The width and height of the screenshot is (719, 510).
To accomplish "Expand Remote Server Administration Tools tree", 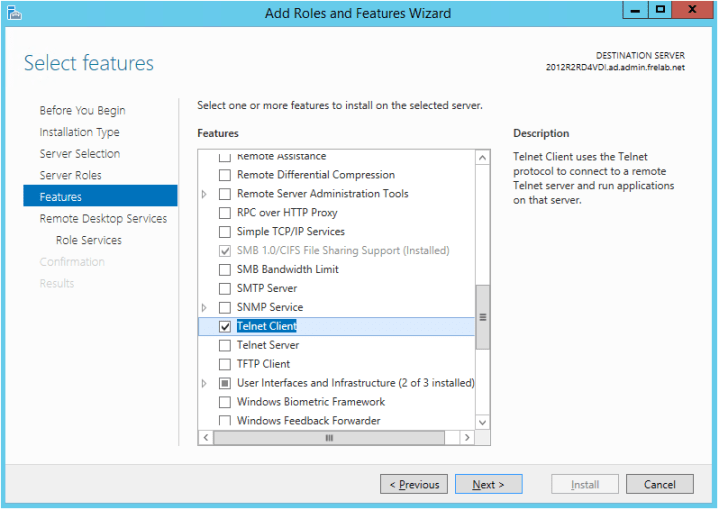I will point(205,194).
